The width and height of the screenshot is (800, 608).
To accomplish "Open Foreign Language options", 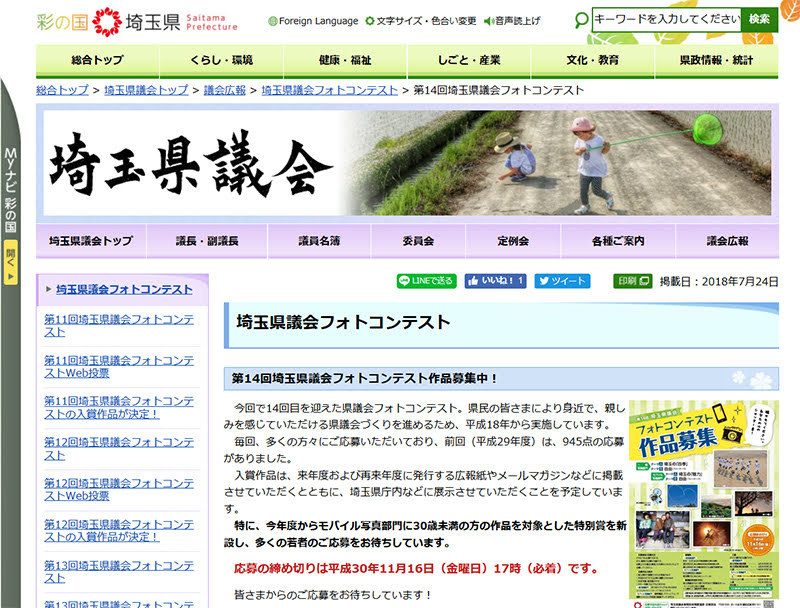I will coord(313,21).
